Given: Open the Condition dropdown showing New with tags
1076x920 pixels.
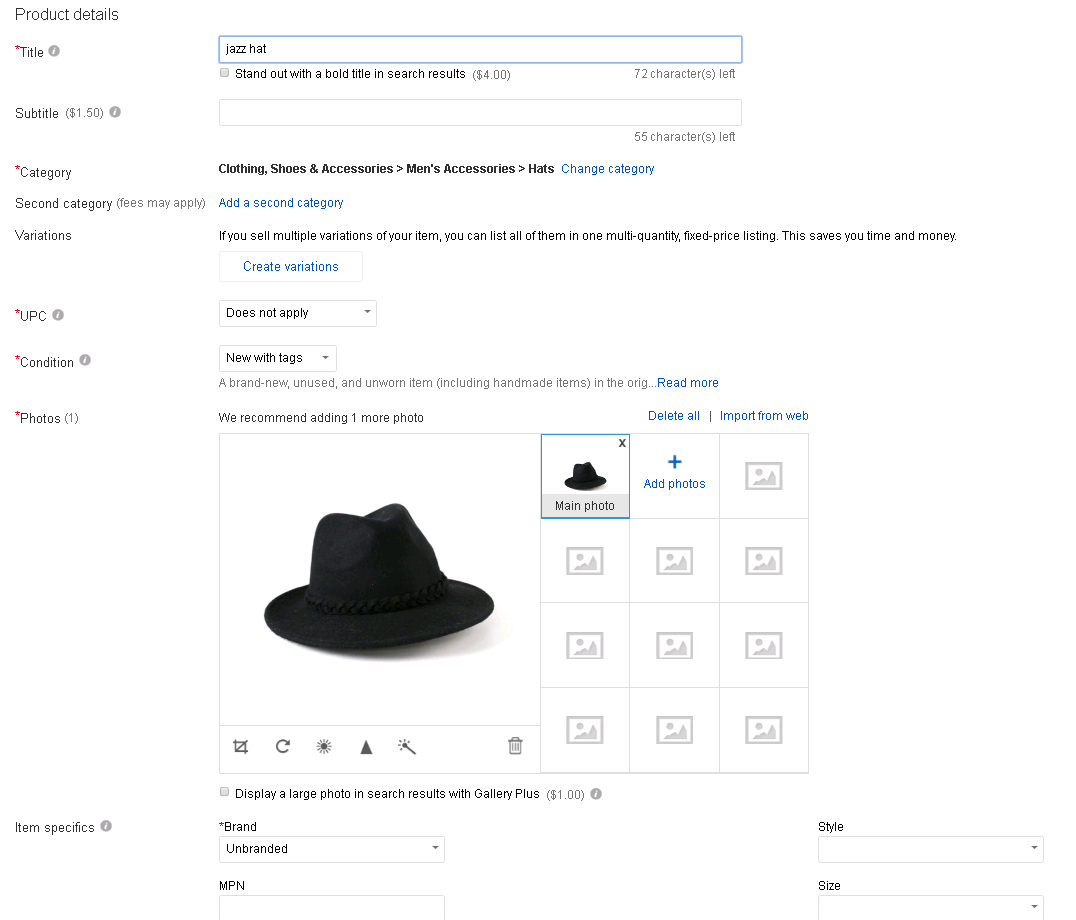Looking at the screenshot, I should [277, 358].
